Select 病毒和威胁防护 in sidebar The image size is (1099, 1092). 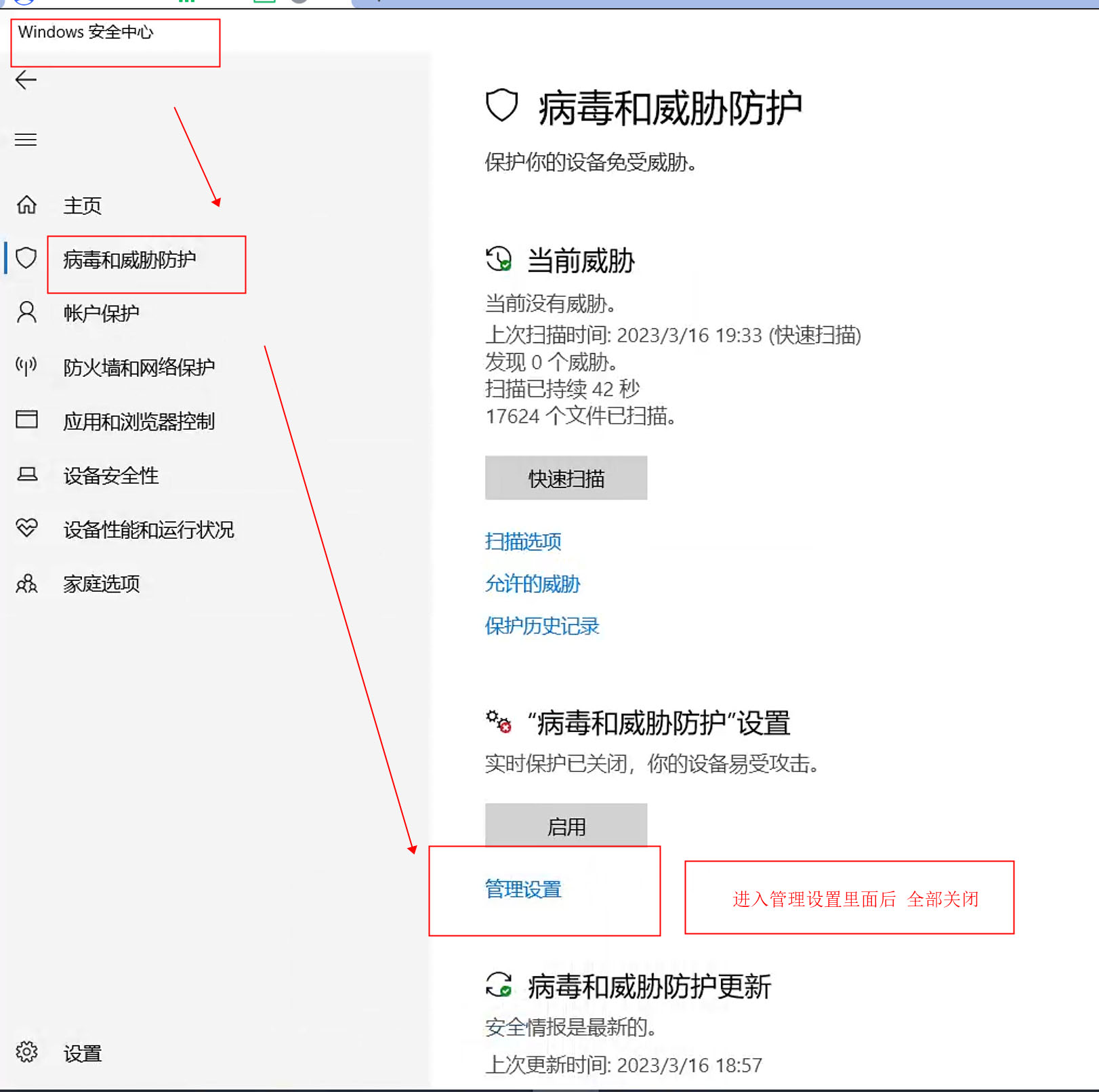(x=129, y=260)
